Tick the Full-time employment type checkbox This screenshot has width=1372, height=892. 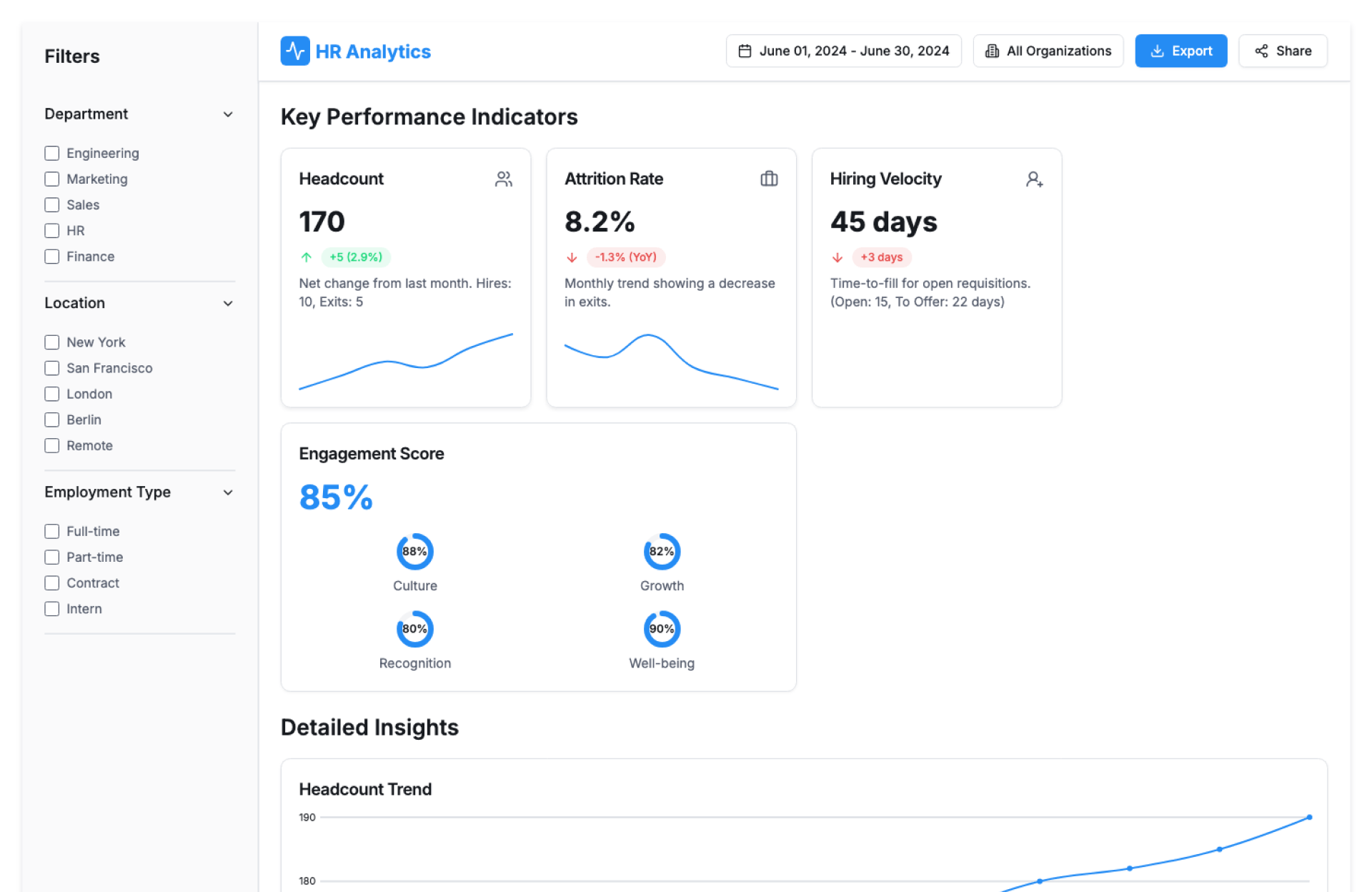coord(52,531)
